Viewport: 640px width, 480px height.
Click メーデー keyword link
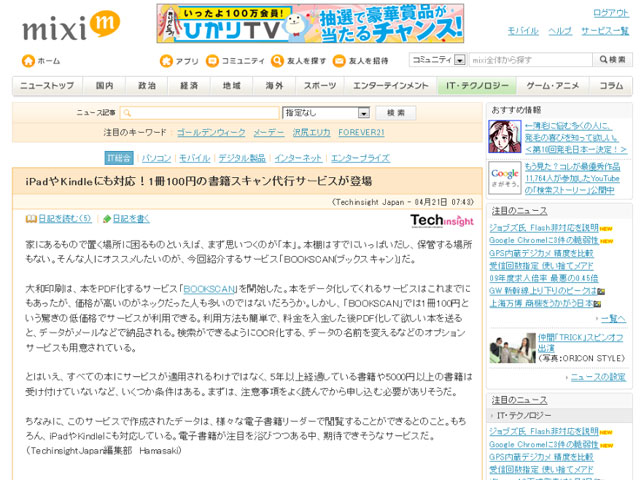tap(269, 133)
